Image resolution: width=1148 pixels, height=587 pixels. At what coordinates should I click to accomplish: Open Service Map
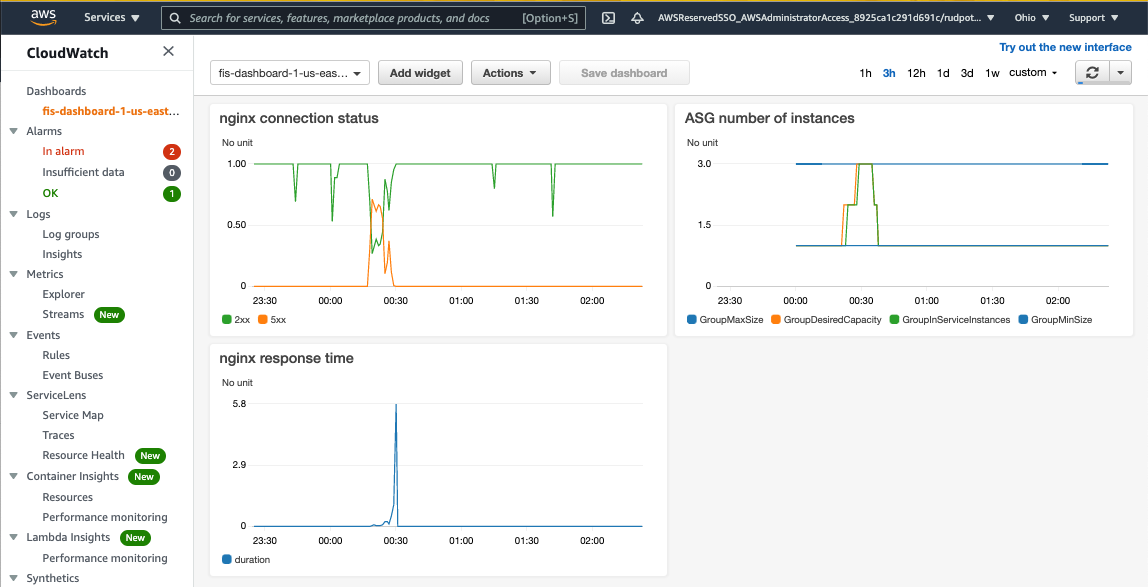point(73,415)
